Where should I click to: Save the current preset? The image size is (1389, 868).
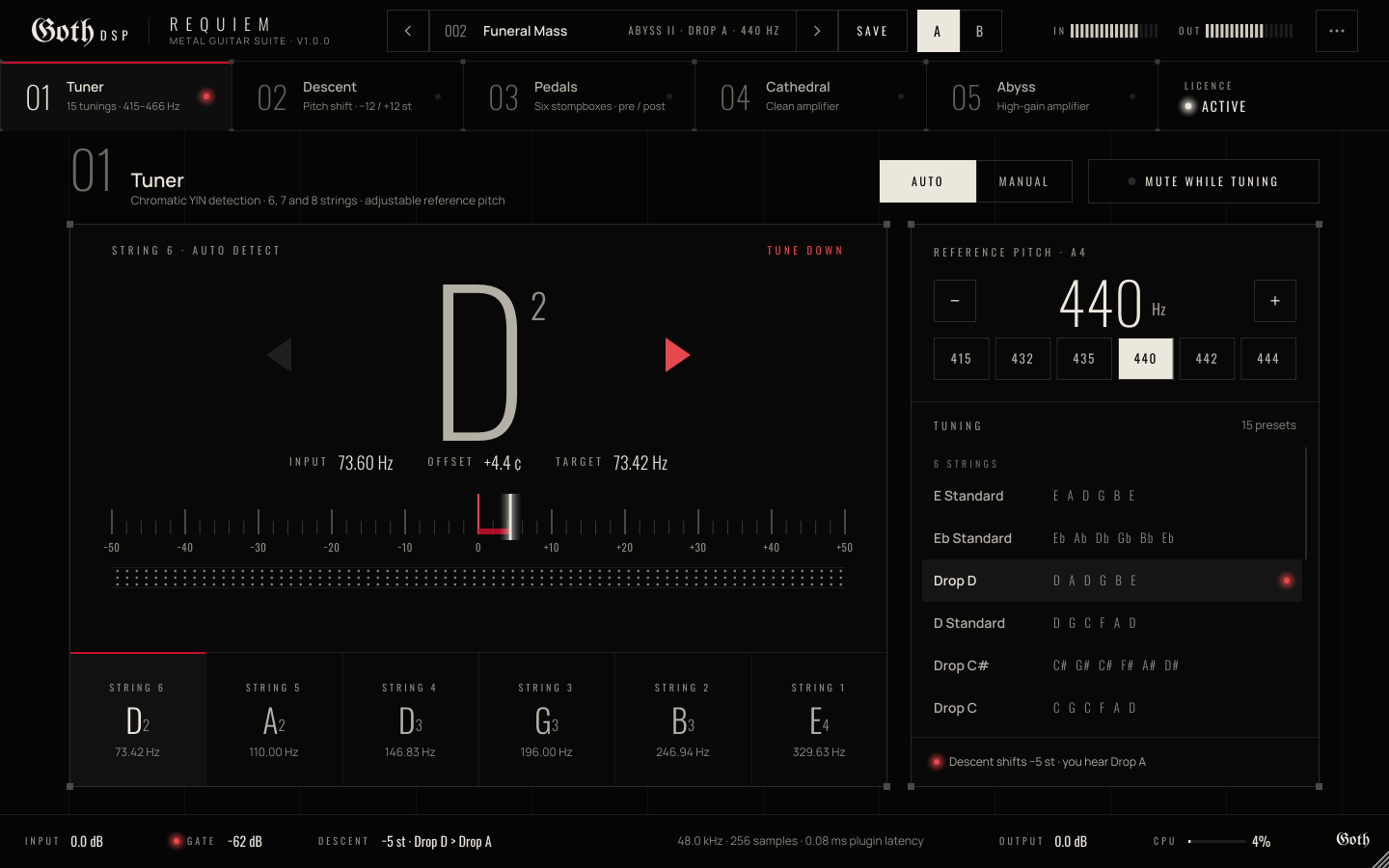873,31
